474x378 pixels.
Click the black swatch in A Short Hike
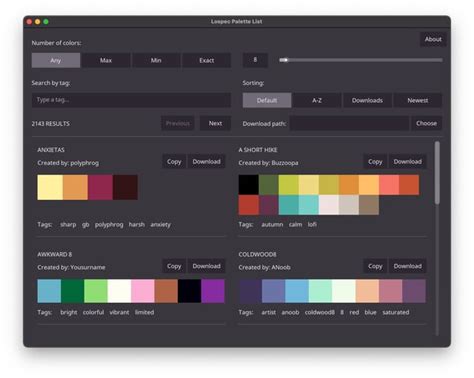click(249, 185)
